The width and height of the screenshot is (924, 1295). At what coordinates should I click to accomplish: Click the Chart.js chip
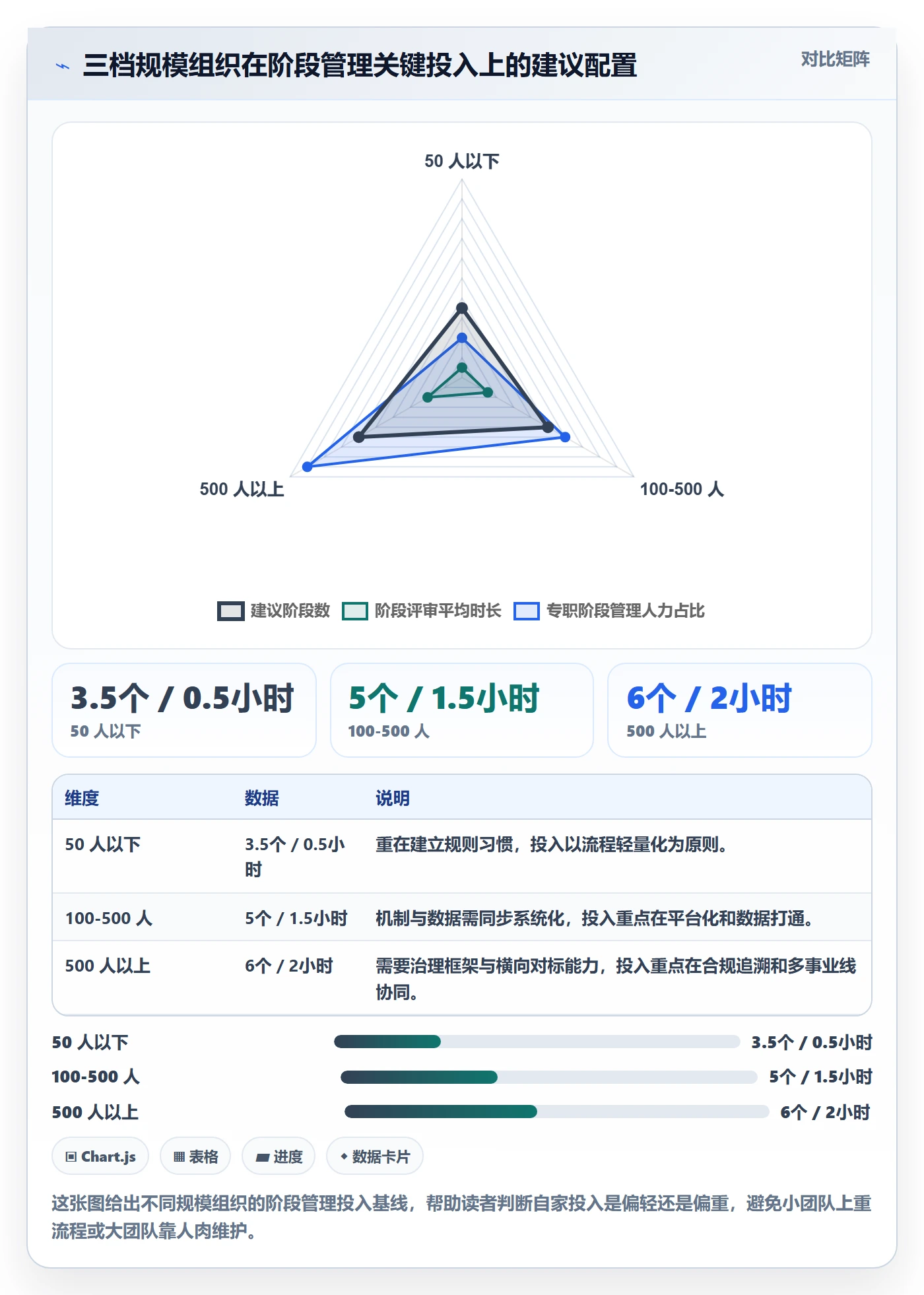(x=100, y=1156)
